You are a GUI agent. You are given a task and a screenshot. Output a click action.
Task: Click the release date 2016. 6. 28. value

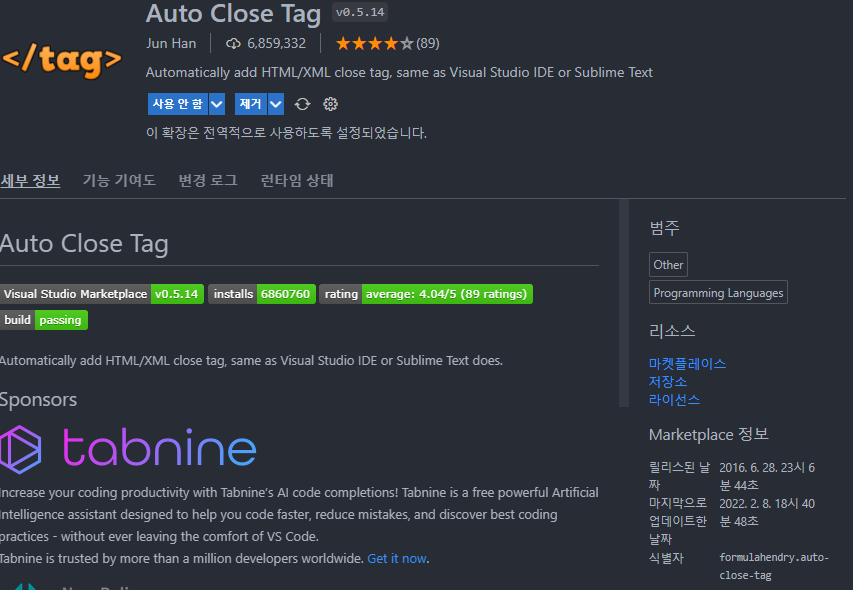pyautogui.click(x=767, y=476)
